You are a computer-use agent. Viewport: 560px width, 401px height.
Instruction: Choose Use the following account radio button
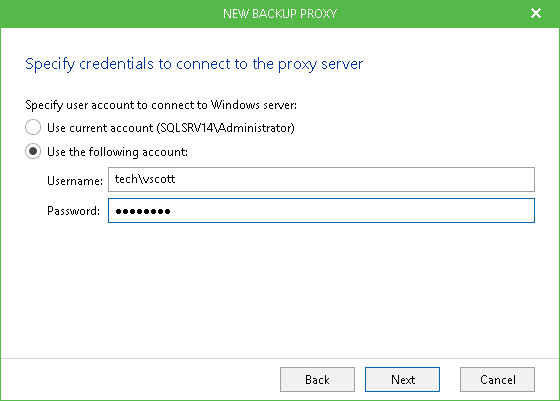[x=33, y=151]
